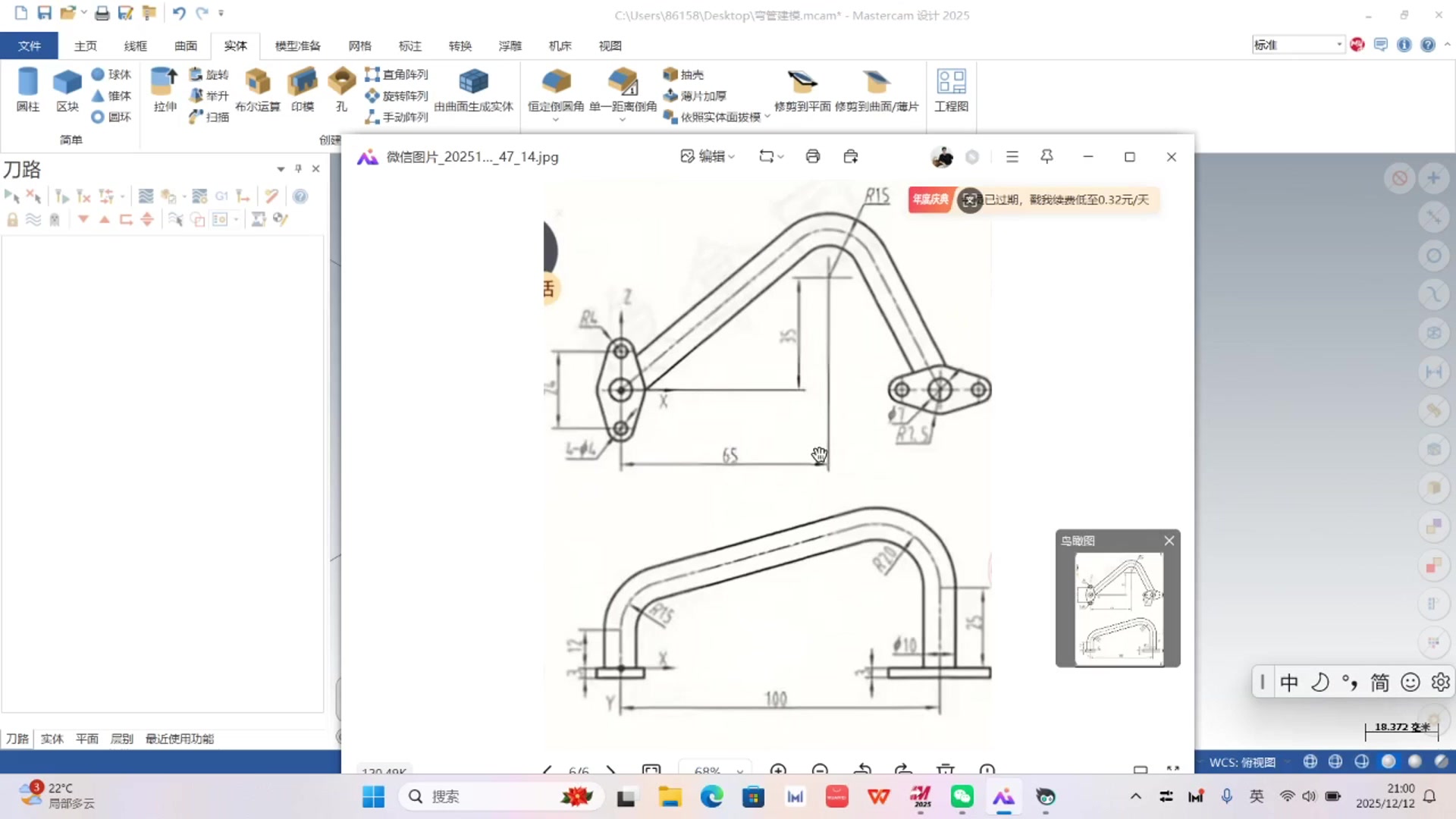Switch to the 曲面 ribbon tab
The image size is (1456, 819).
coord(185,45)
